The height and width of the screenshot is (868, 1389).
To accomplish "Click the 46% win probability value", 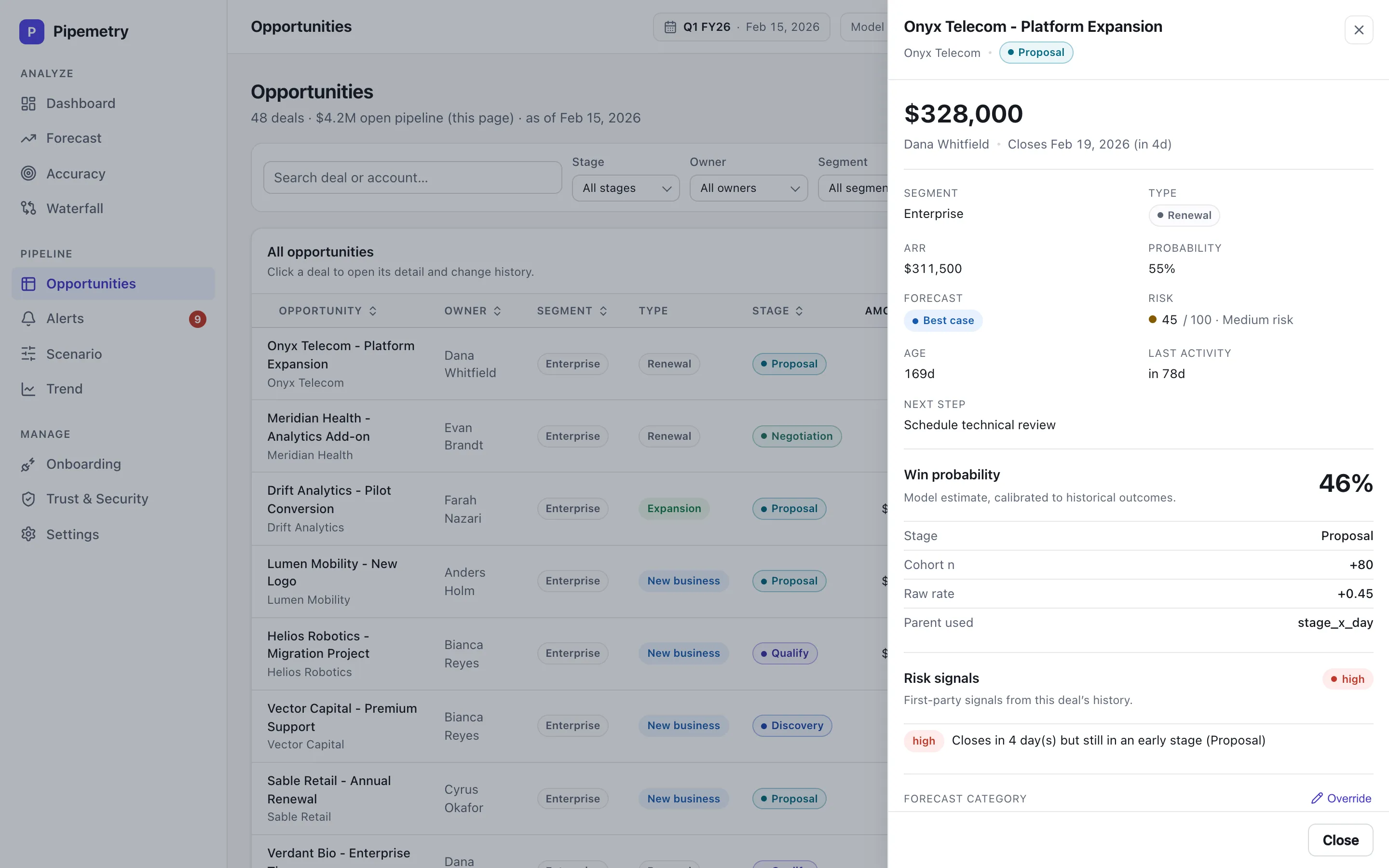I will (1346, 483).
